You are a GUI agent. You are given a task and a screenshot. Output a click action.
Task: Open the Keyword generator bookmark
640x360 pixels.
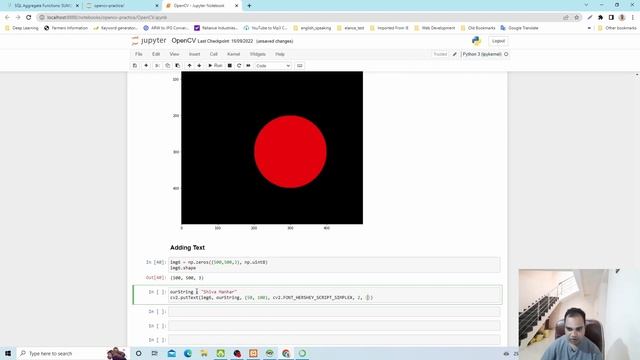(x=116, y=28)
